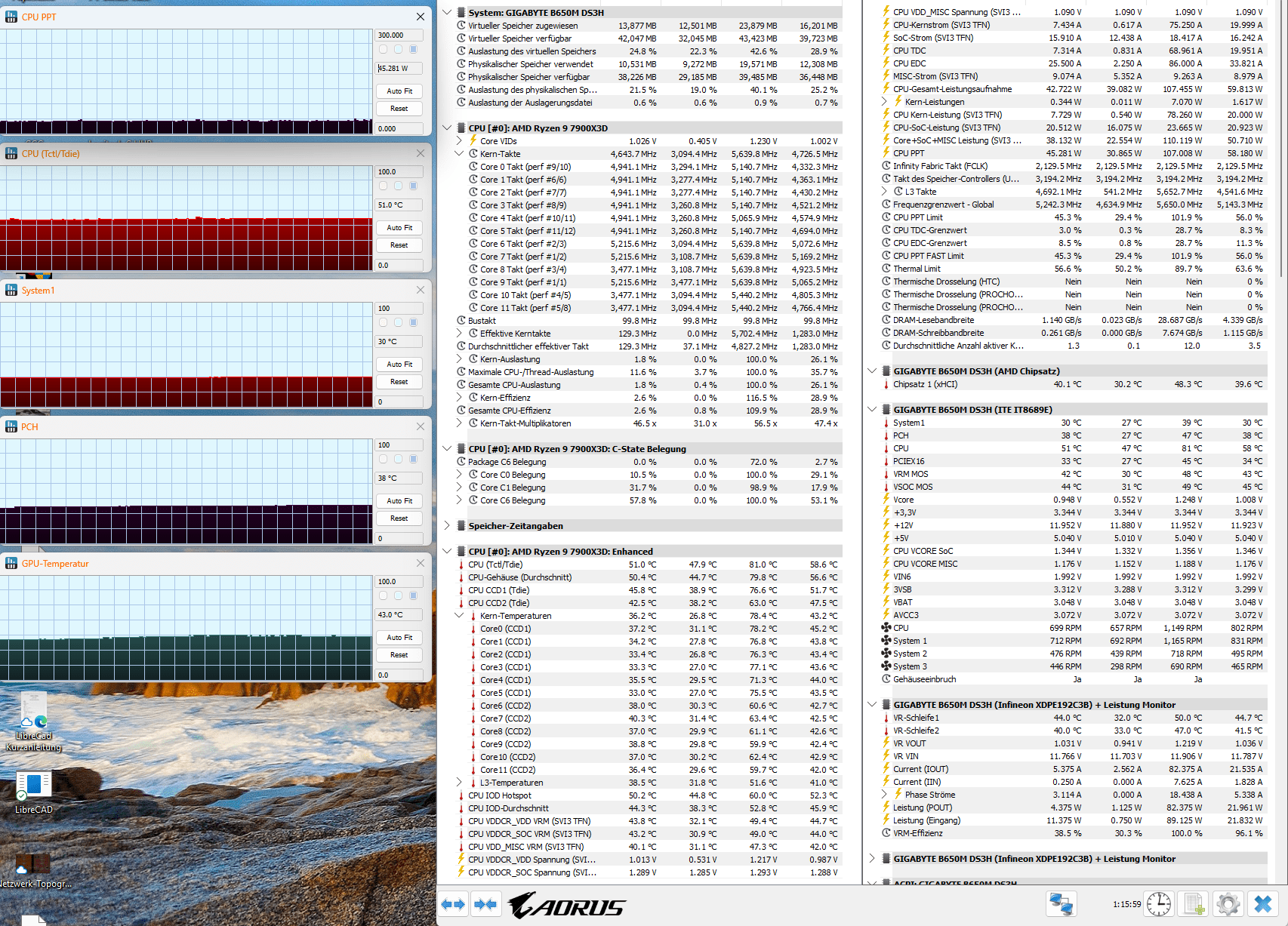Click Auto Fit in GPU-Temperatur graph
Image resolution: width=1288 pixels, height=926 pixels.
(399, 638)
